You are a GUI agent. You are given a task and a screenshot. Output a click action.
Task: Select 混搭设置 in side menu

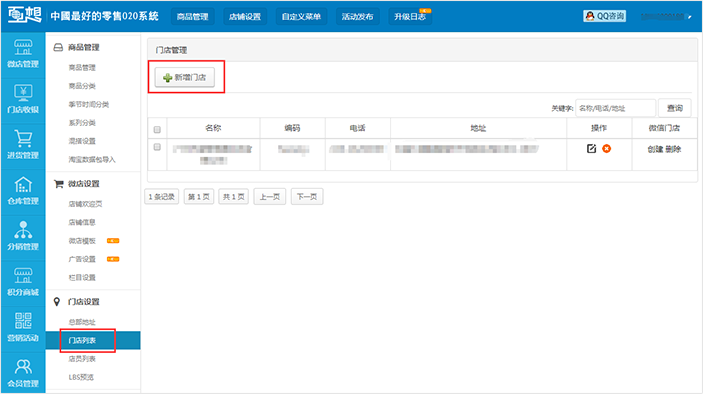(82, 141)
